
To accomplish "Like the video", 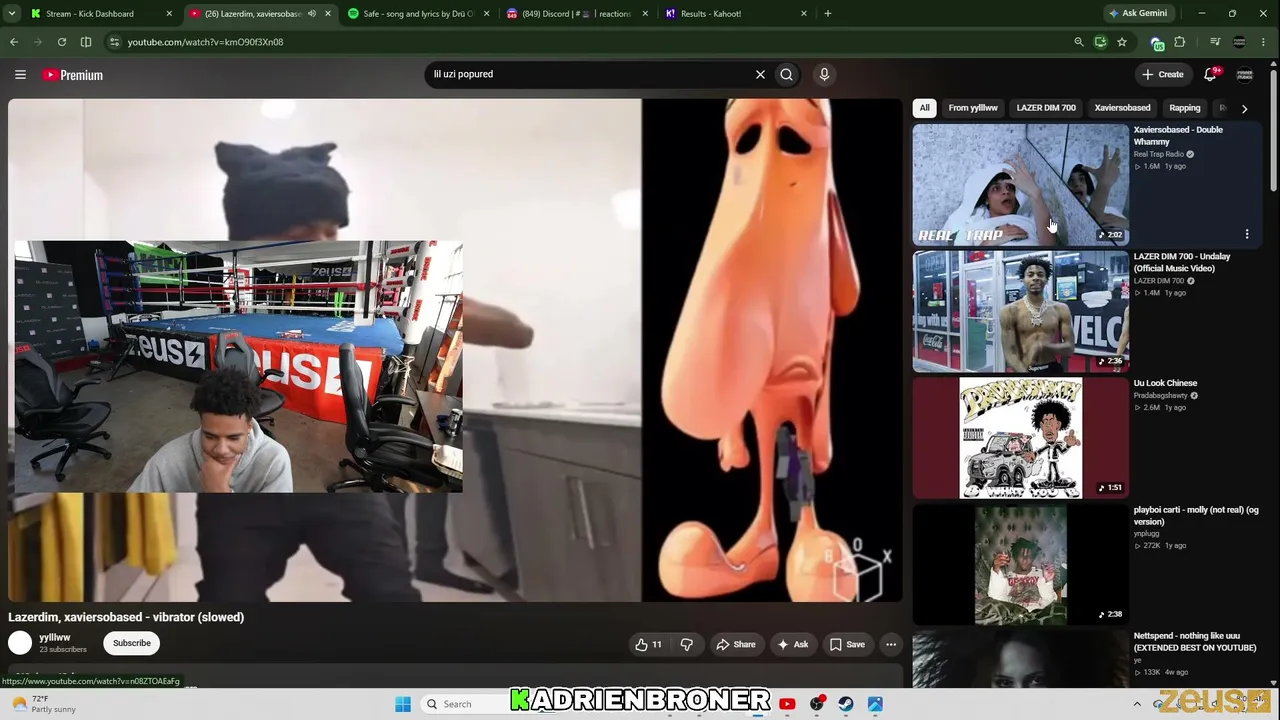I will [648, 645].
